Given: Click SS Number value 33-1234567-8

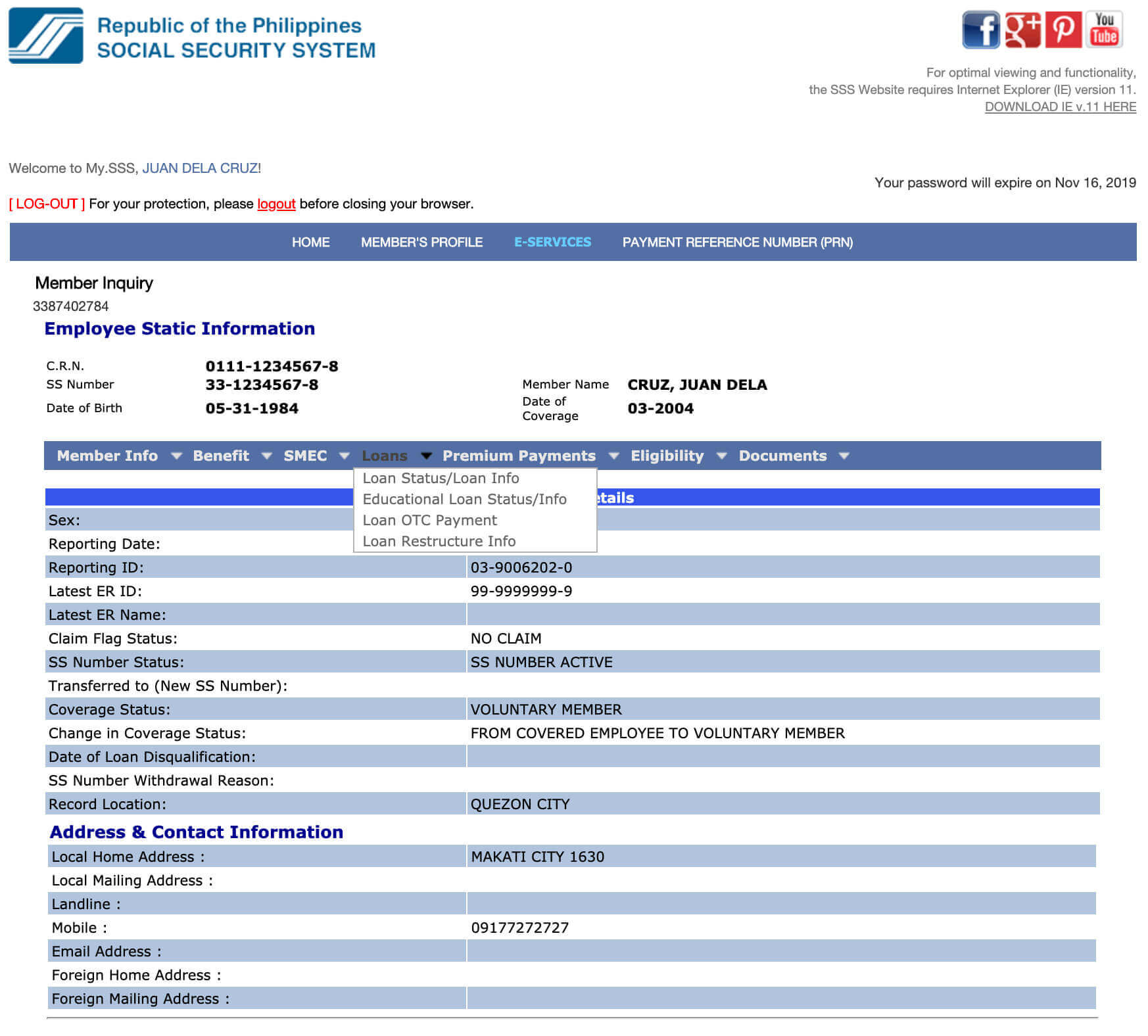Looking at the screenshot, I should coord(262,384).
